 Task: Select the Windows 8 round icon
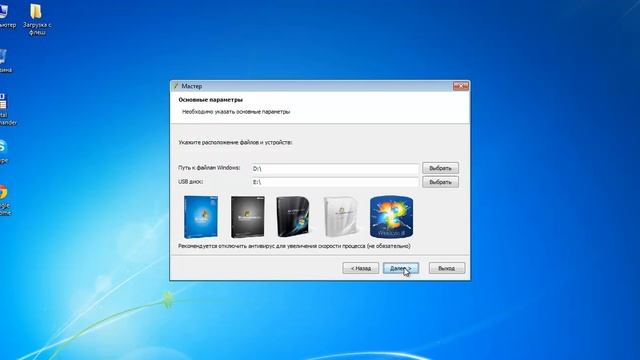[391, 217]
